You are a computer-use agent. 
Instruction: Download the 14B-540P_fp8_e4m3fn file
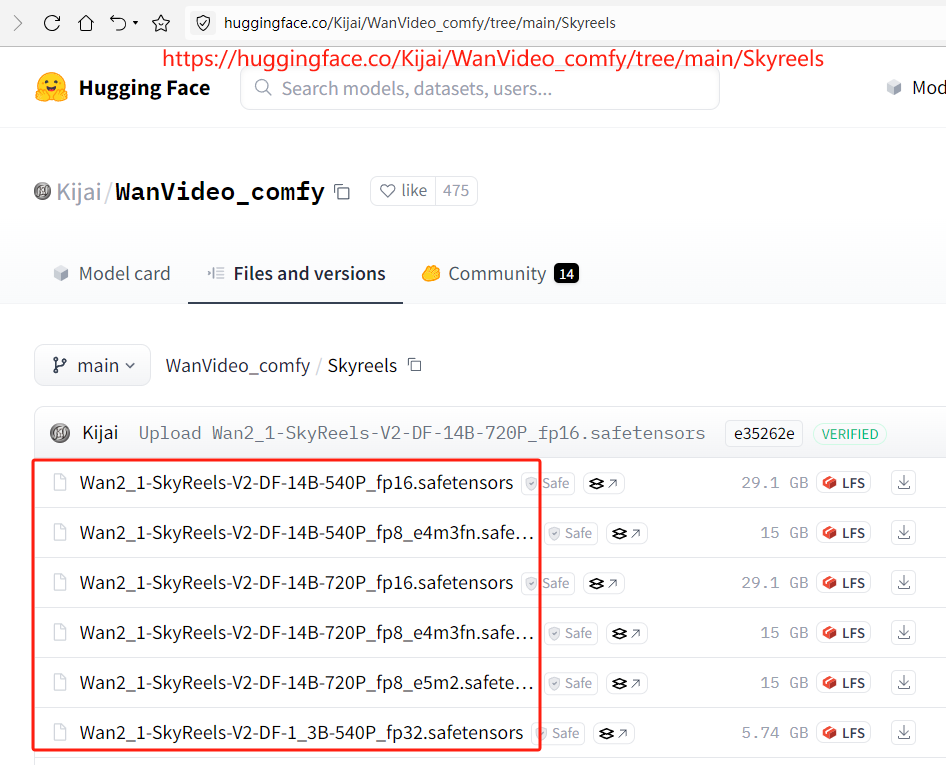[x=903, y=533]
